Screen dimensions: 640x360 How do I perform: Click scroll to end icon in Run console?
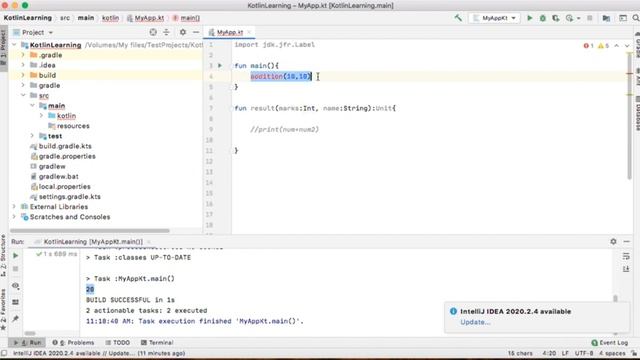tap(626, 269)
